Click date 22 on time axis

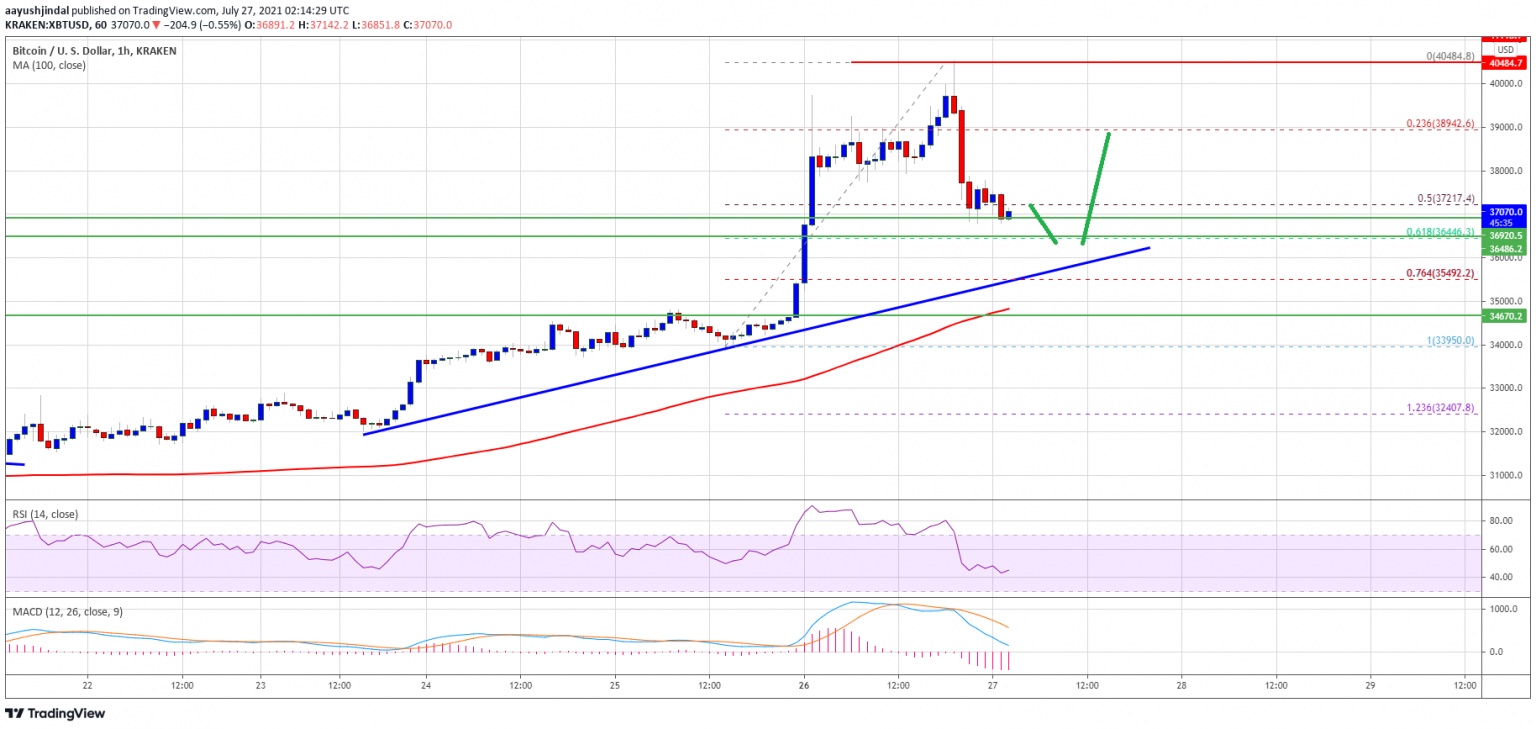coord(88,686)
